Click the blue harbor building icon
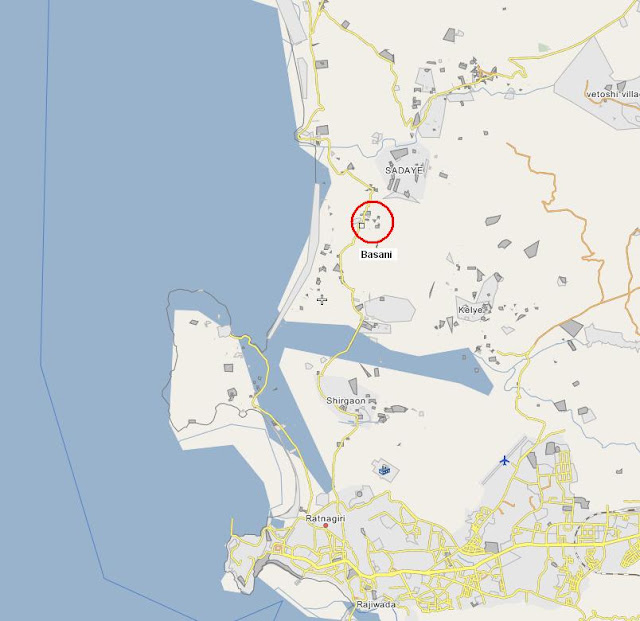 pos(384,470)
